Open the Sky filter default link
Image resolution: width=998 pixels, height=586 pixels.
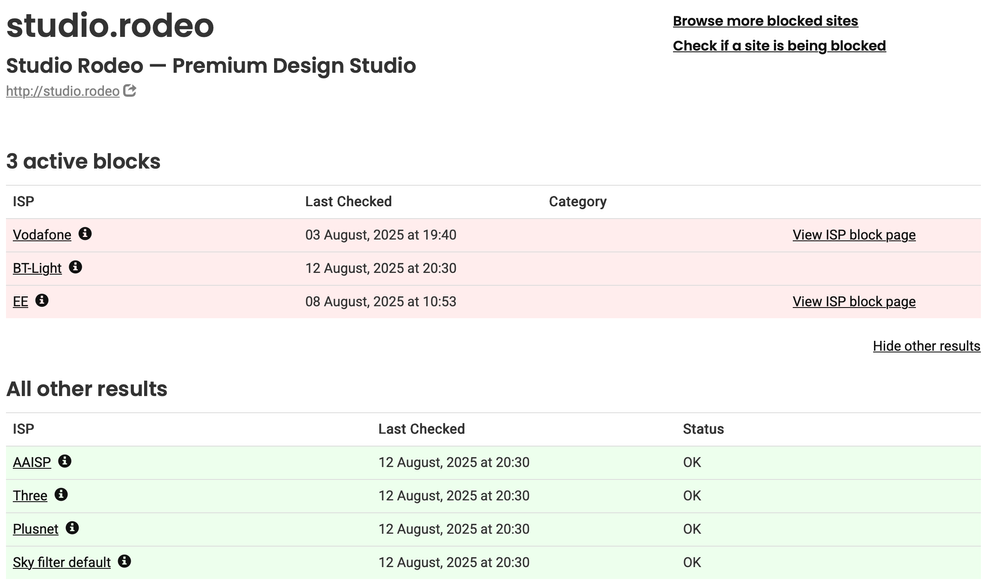(x=61, y=562)
